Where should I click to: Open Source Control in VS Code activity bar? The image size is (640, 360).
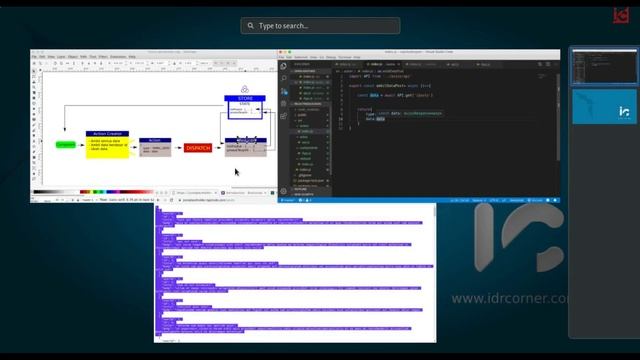284,91
